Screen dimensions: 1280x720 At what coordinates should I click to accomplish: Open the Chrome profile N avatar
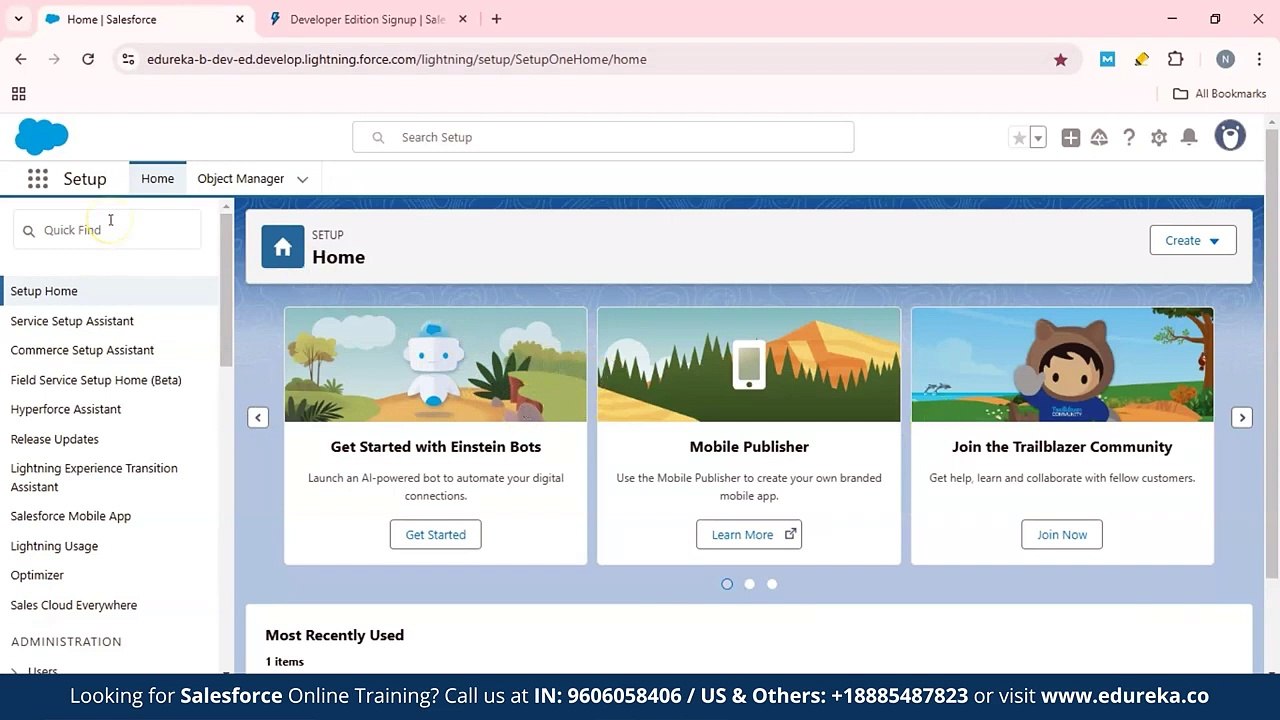pyautogui.click(x=1225, y=59)
